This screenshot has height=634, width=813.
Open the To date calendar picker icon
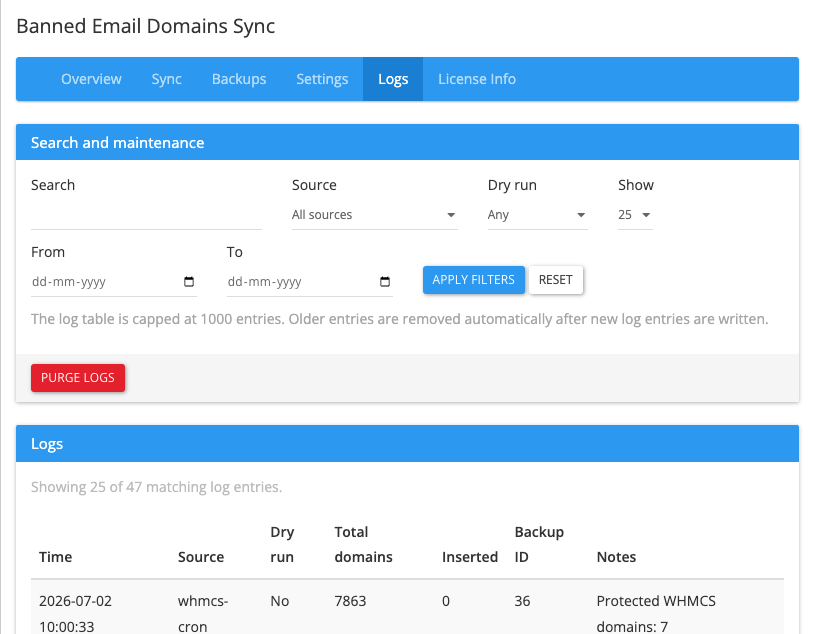point(385,281)
